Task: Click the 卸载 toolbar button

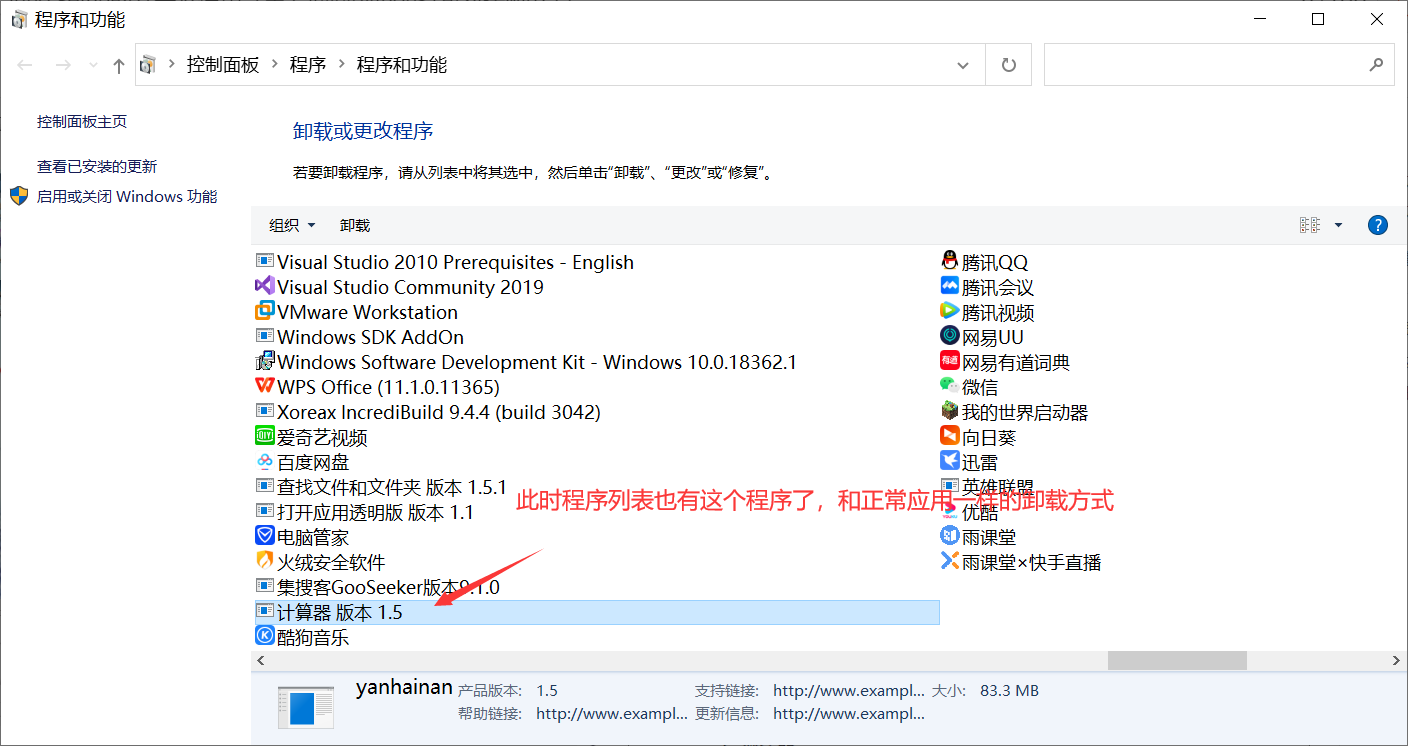Action: pyautogui.click(x=355, y=225)
